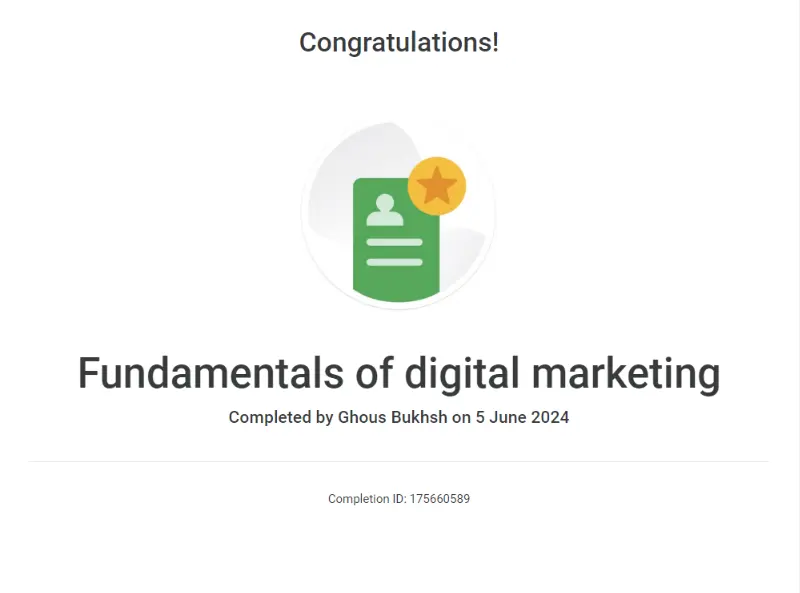Image resolution: width=800 pixels, height=593 pixels.
Task: Click the horizontal divider line below the completion line
Action: (398, 461)
